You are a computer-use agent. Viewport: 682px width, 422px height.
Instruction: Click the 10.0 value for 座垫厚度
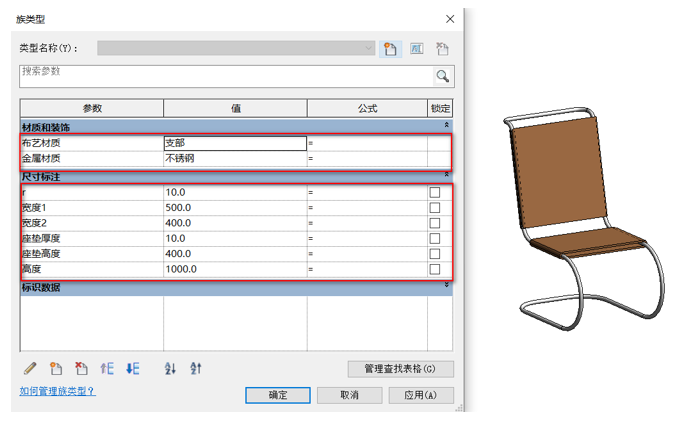point(235,238)
